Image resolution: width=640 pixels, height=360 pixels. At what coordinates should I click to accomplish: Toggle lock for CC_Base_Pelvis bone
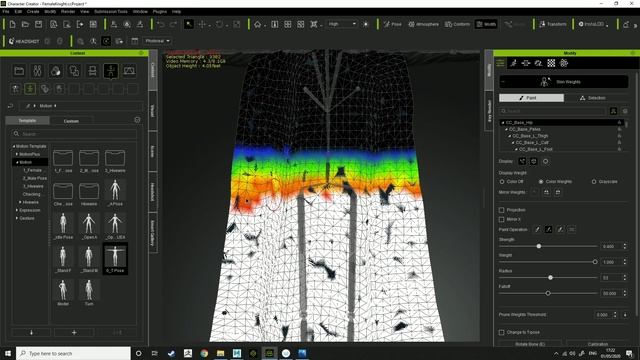pyautogui.click(x=619, y=129)
